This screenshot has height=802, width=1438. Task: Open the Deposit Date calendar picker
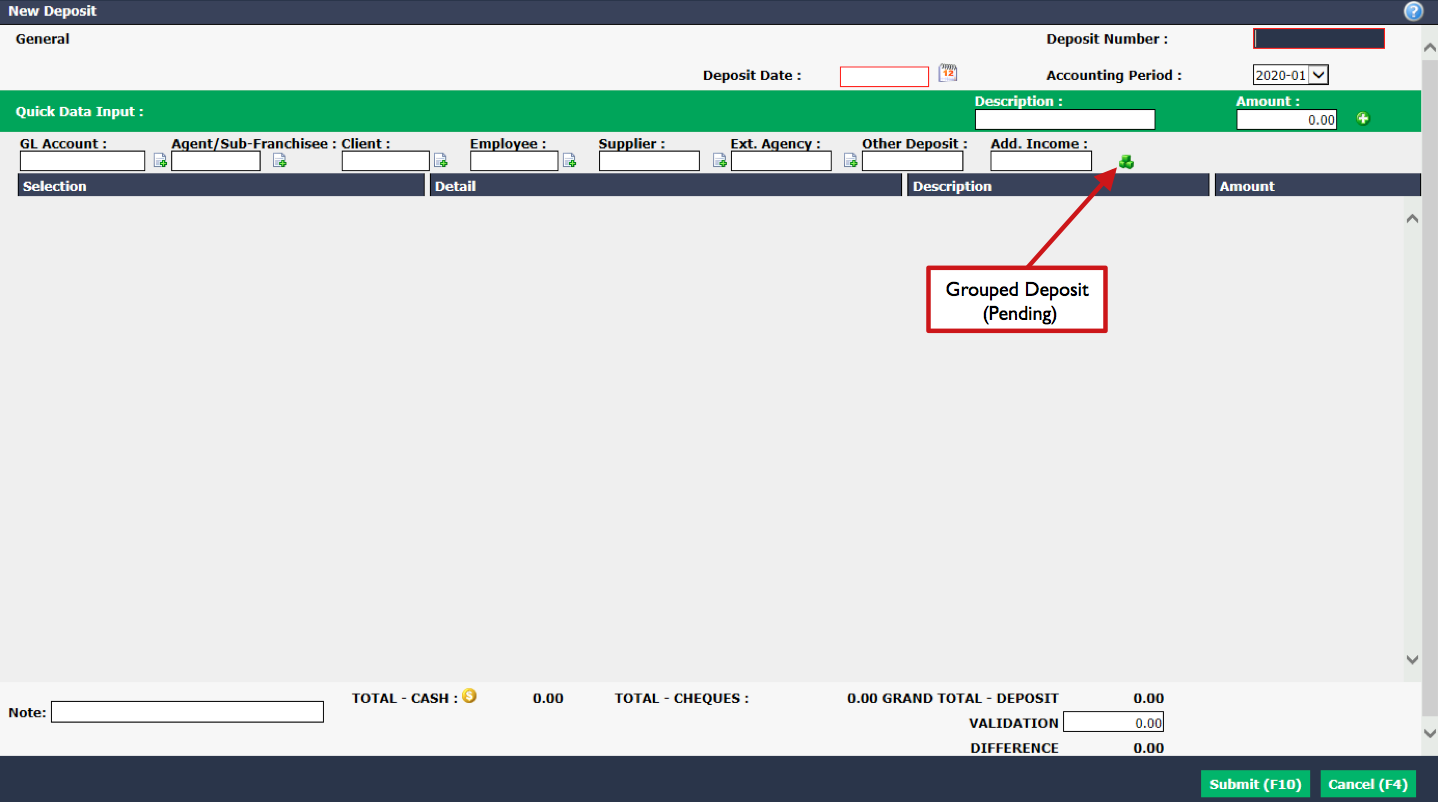point(948,73)
